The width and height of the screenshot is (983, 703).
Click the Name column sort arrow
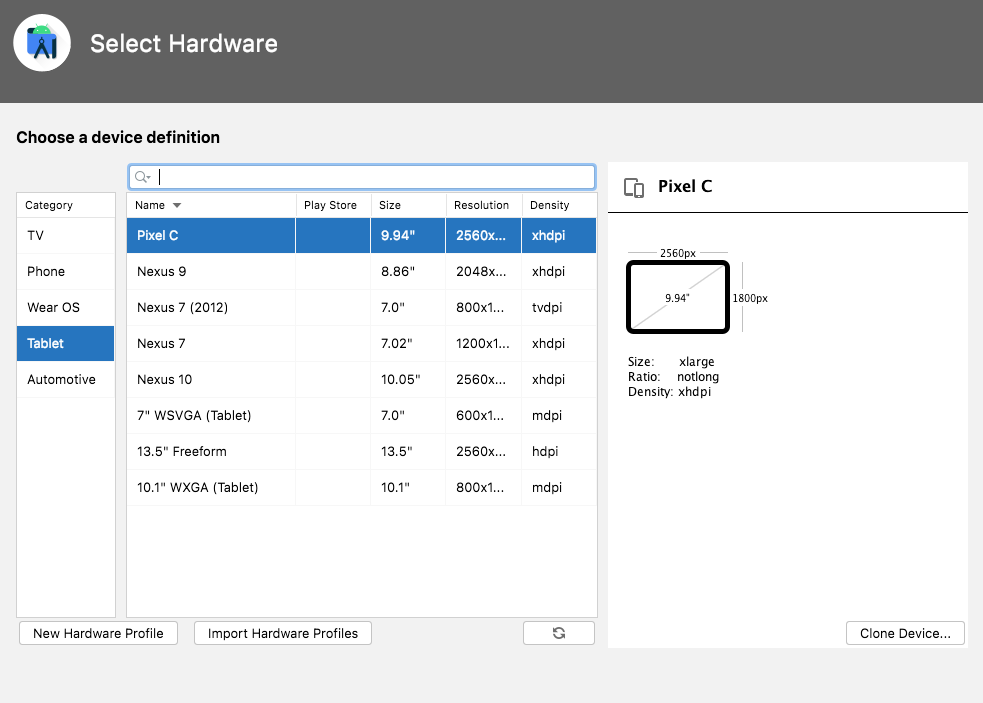click(x=177, y=206)
